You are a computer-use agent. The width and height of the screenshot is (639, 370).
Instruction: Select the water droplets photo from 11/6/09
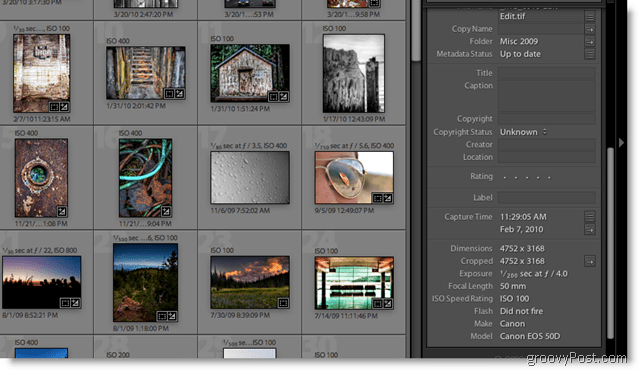250,178
